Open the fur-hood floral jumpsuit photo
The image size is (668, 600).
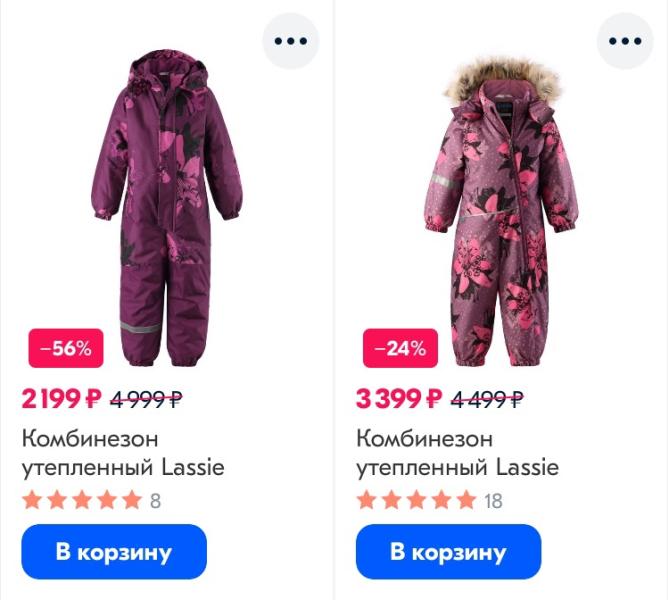coord(501,212)
